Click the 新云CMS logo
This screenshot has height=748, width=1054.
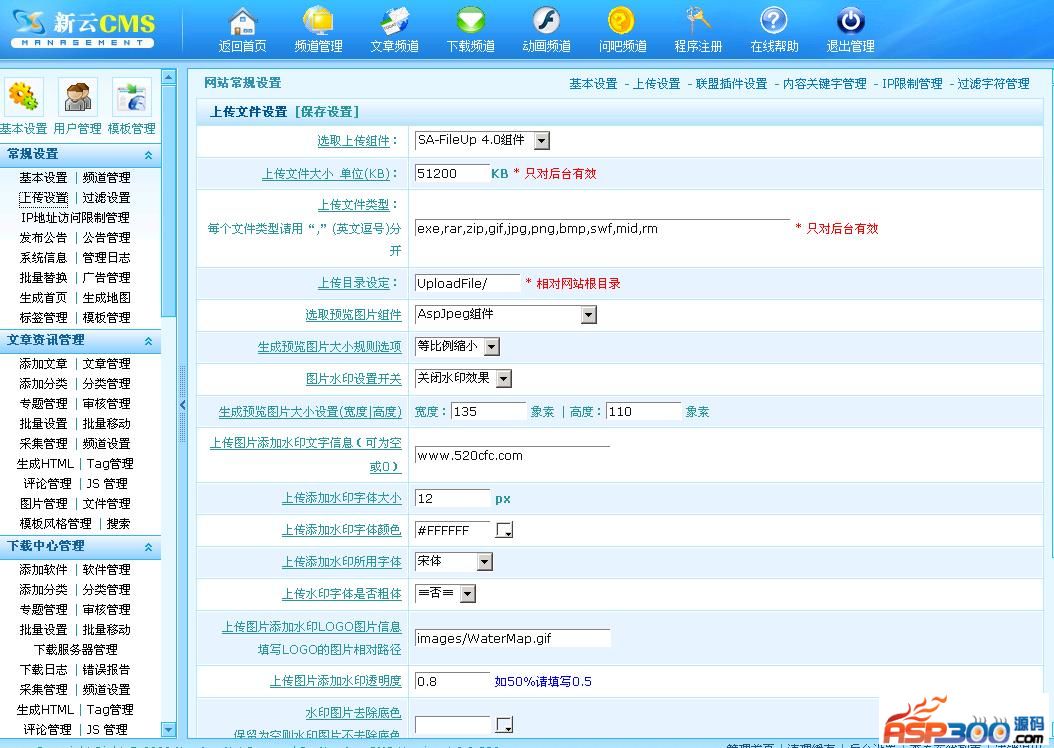(x=83, y=28)
